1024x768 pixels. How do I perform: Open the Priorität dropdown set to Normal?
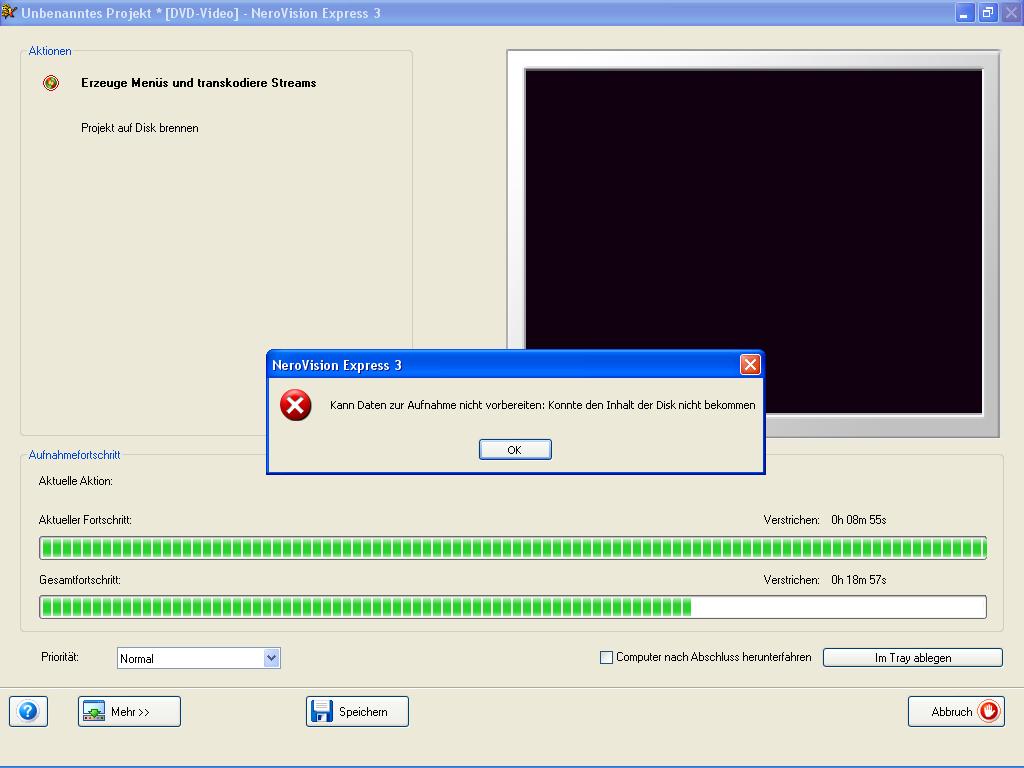click(199, 658)
